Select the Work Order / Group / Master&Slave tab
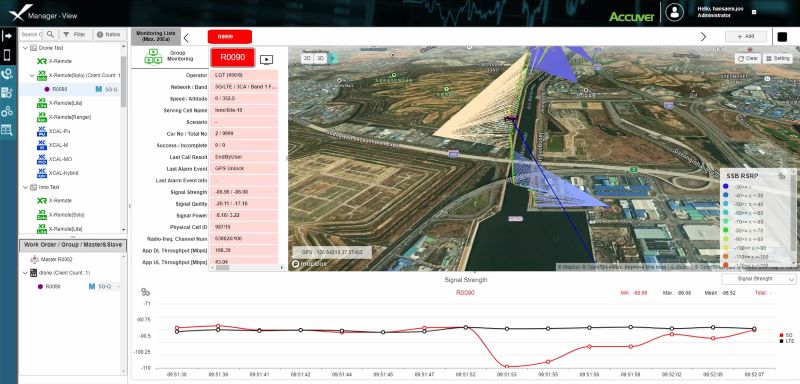 [73, 245]
